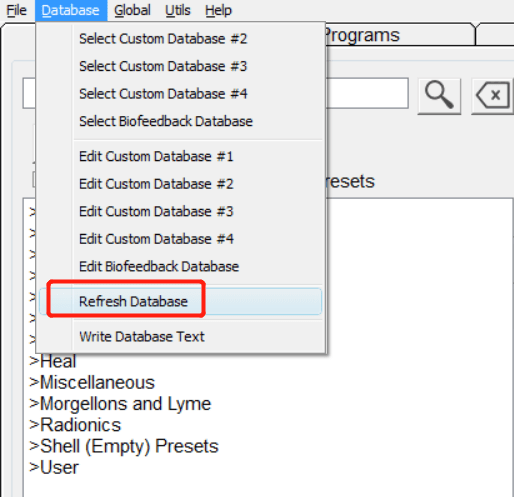
Task: Expand the >Miscellaneous preset folder
Action: pyautogui.click(x=92, y=382)
